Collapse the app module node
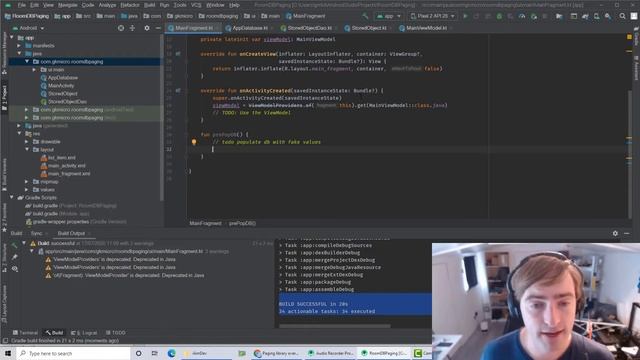Screen dimensions: 640x360 12,38
